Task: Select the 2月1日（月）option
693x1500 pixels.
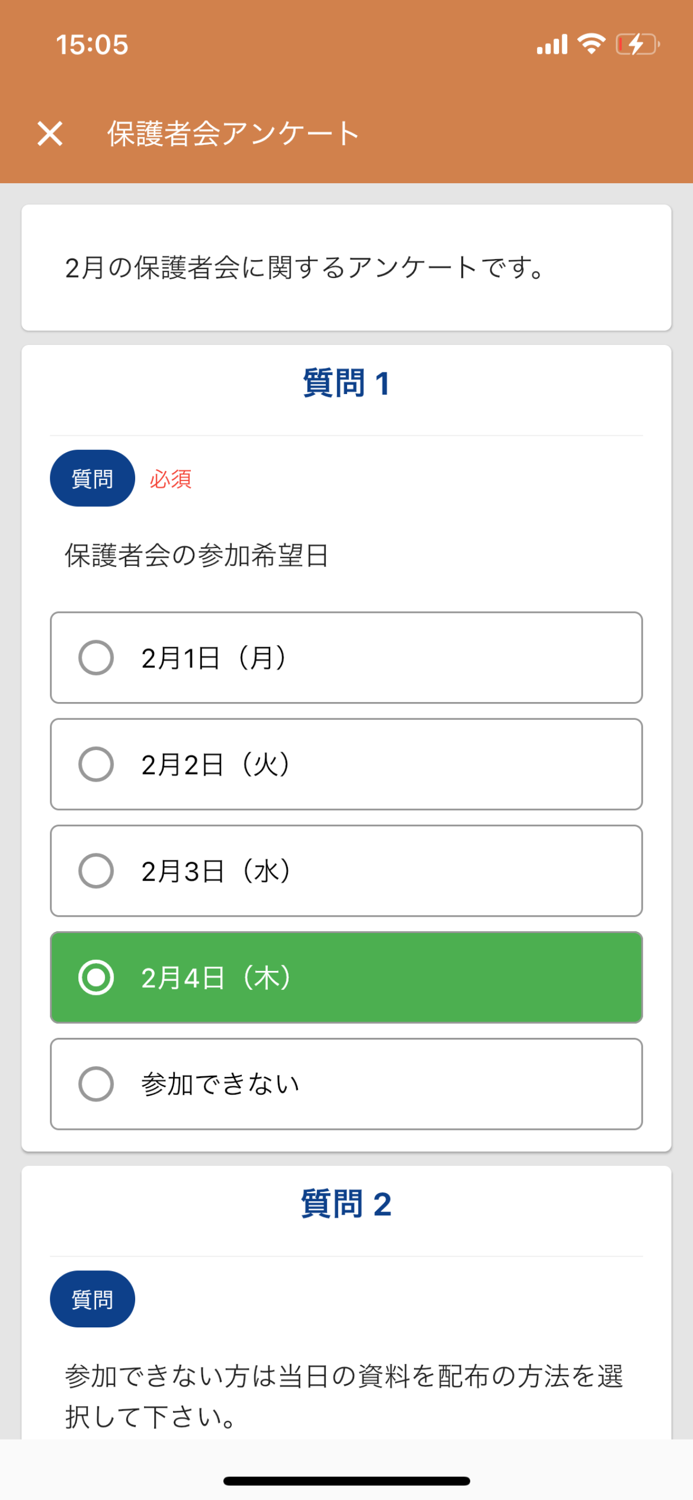Action: pos(346,657)
